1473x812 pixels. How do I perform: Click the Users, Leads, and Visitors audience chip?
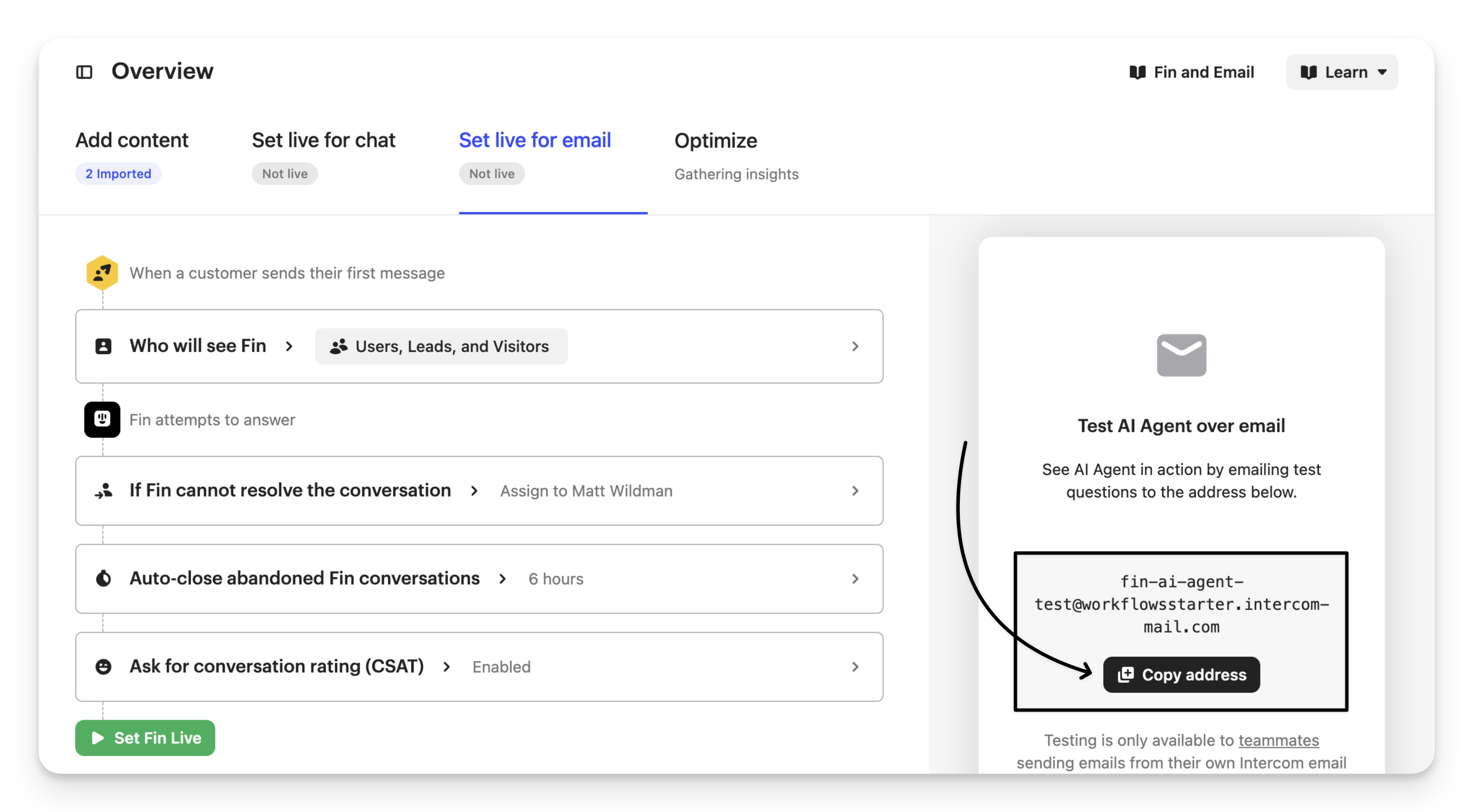[441, 346]
